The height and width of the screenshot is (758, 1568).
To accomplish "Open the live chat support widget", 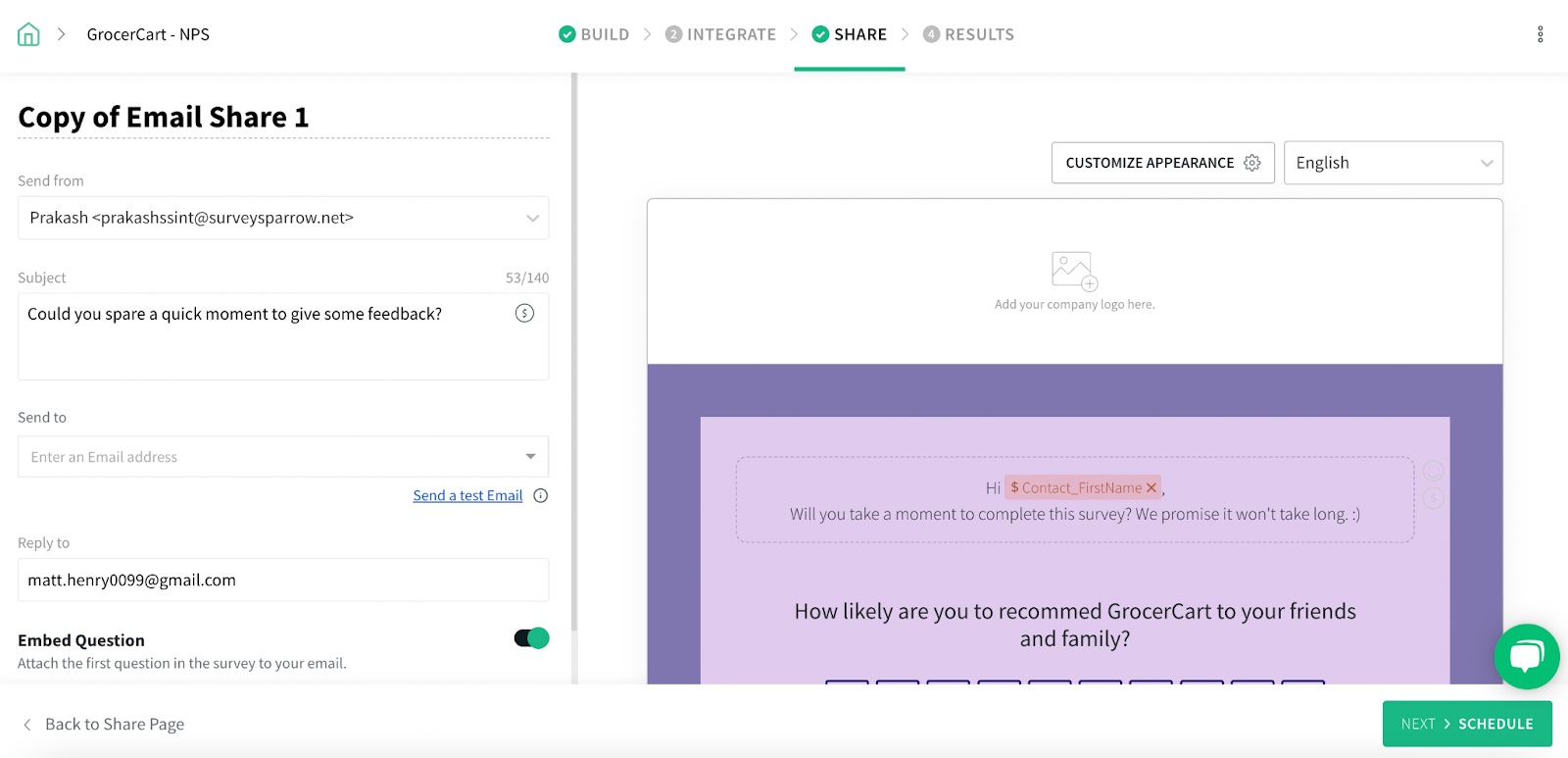I will coord(1527,656).
